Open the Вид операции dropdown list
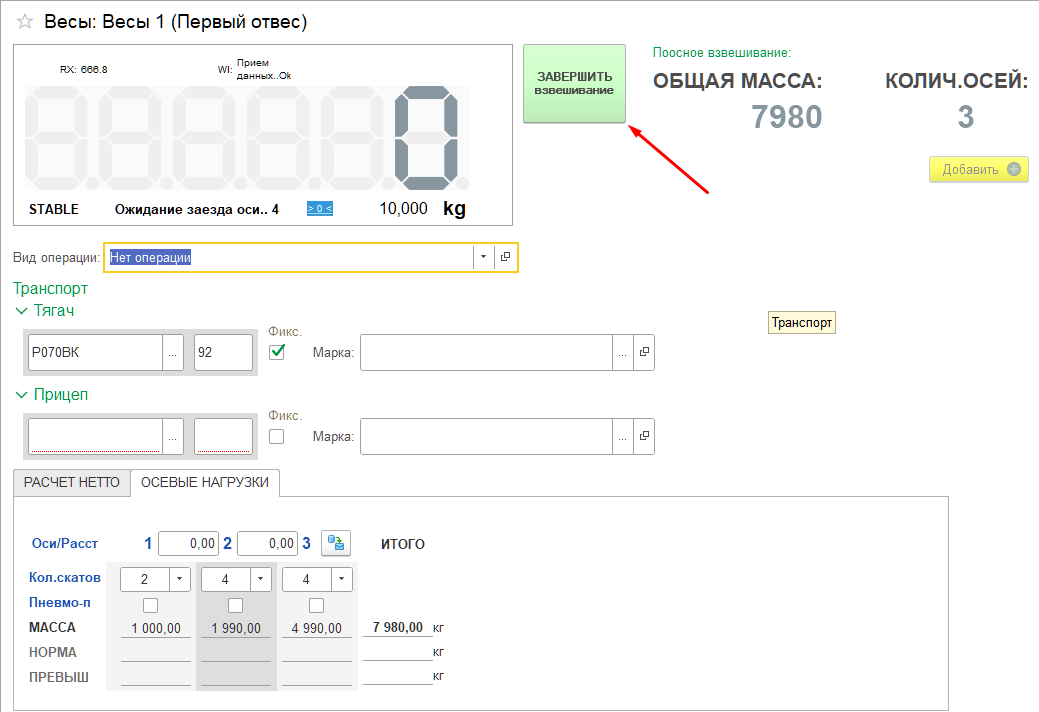1039x712 pixels. [483, 258]
